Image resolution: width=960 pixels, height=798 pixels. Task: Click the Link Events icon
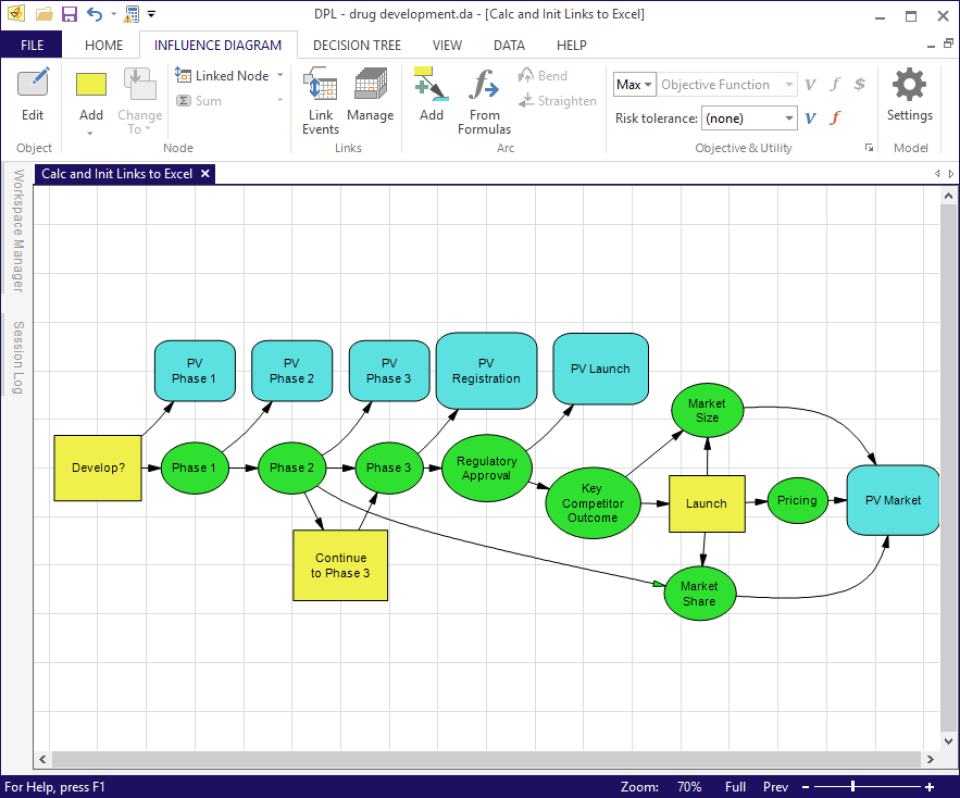pyautogui.click(x=320, y=86)
